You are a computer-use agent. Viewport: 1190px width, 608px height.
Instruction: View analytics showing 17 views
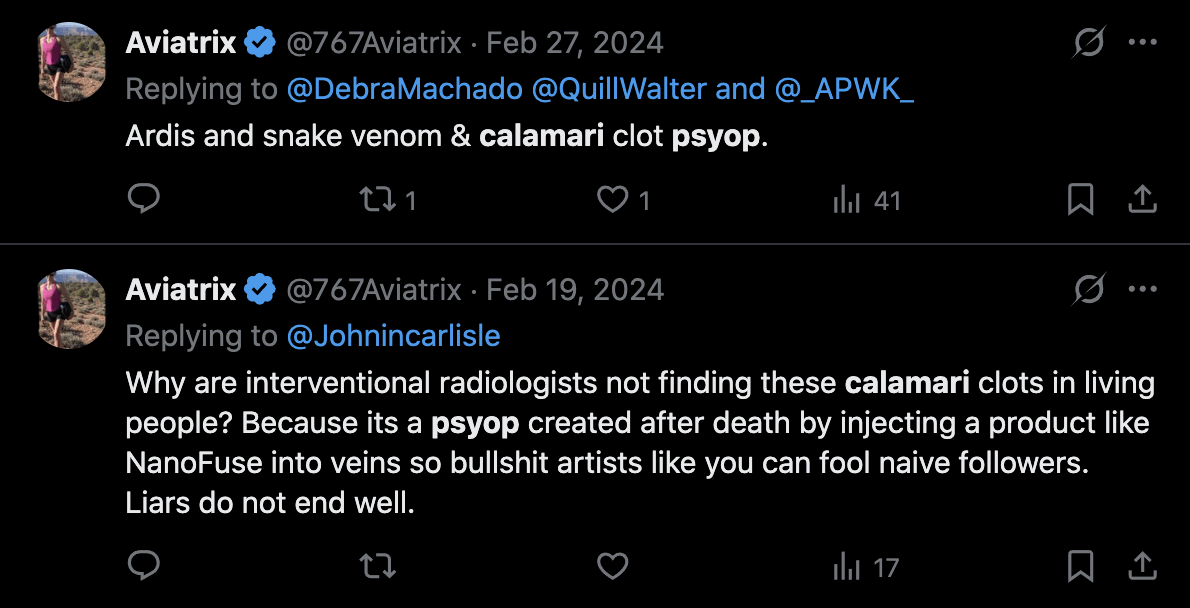[866, 568]
